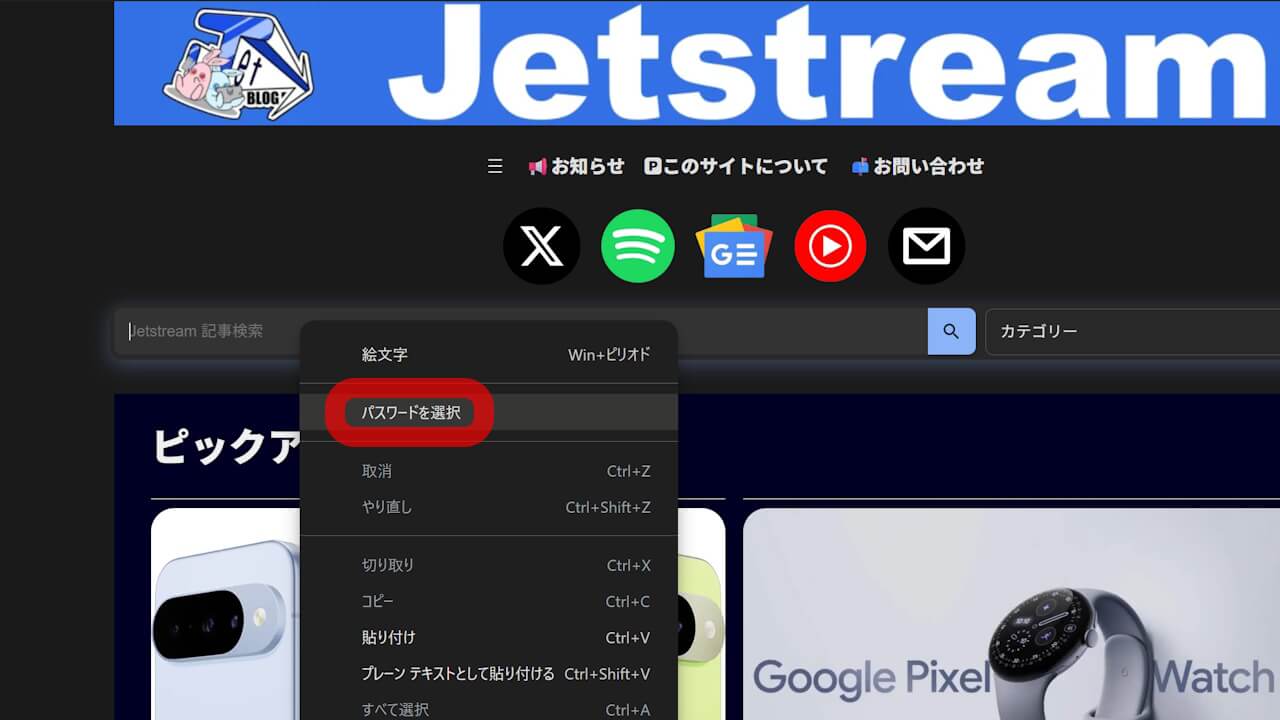
Task: Choose 取消 in the context menu
Action: coord(489,471)
